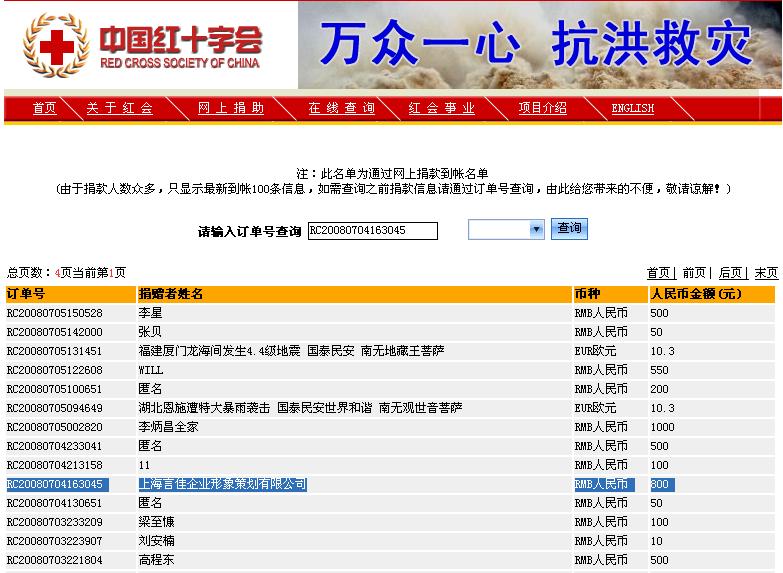This screenshot has width=783, height=573.
Task: Click order number RC20080705150528
Action: tap(54, 313)
